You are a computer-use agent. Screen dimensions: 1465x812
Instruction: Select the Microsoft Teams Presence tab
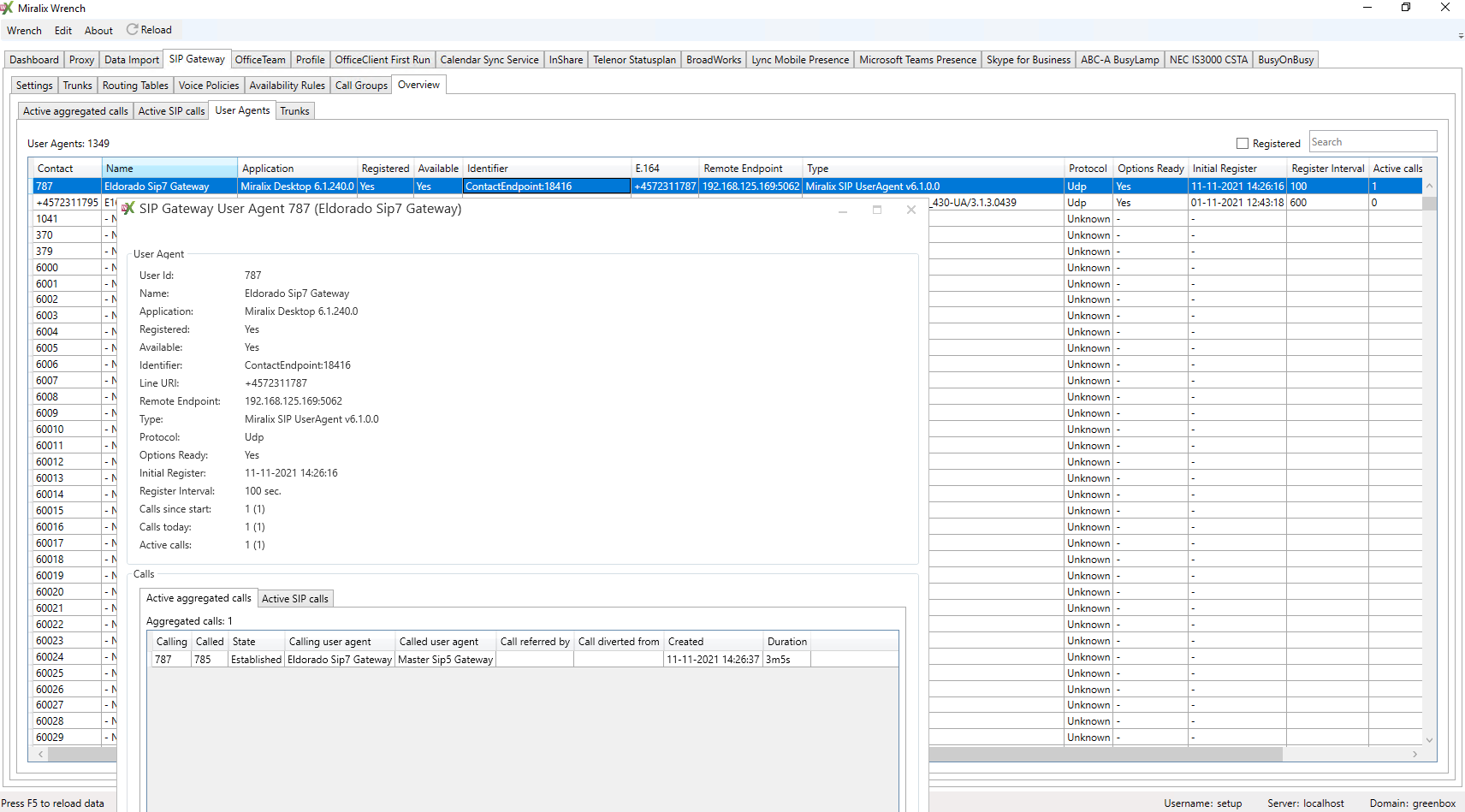tap(917, 60)
